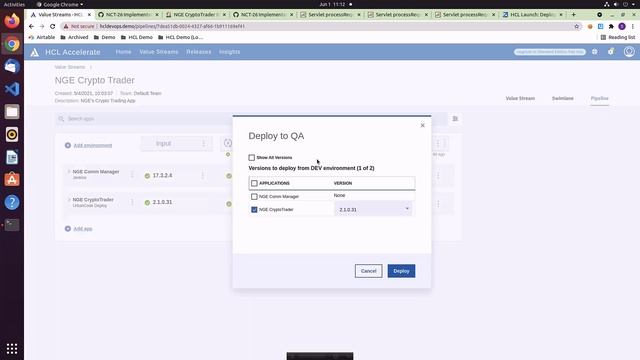Open the Insights menu item
The height and width of the screenshot is (360, 640).
tap(229, 52)
